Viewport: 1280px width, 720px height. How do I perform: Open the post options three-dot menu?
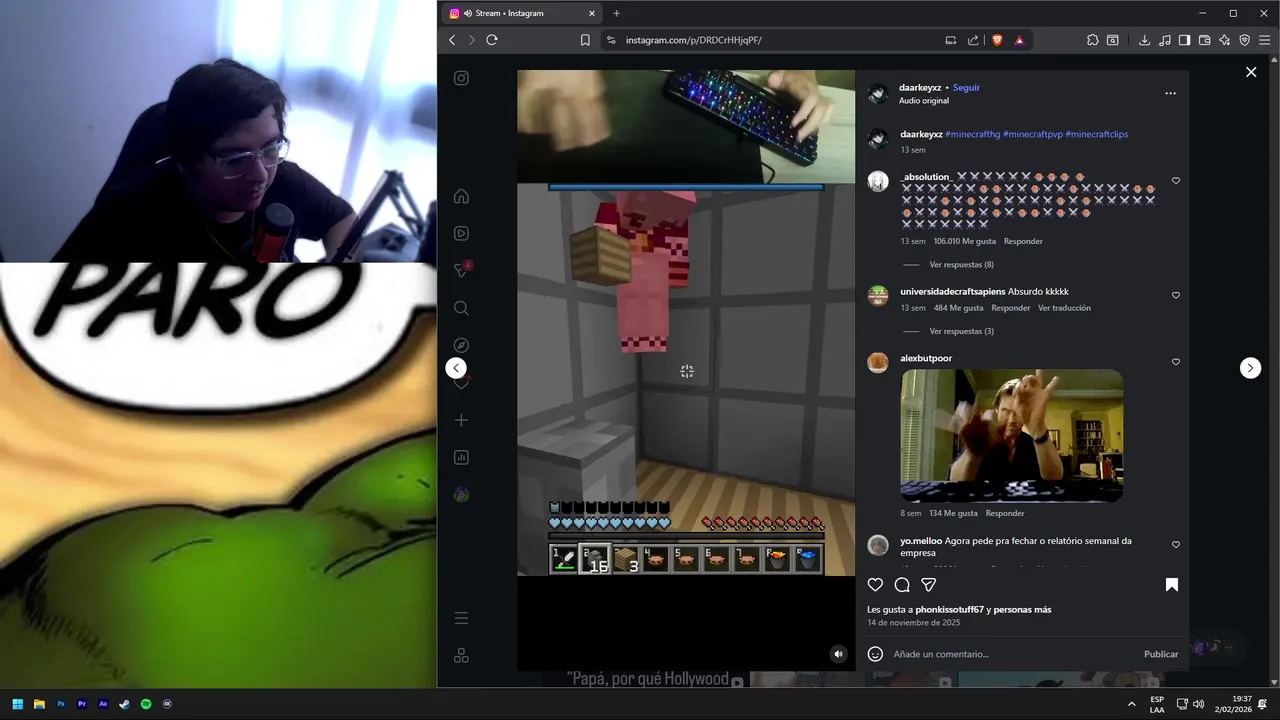coord(1170,93)
